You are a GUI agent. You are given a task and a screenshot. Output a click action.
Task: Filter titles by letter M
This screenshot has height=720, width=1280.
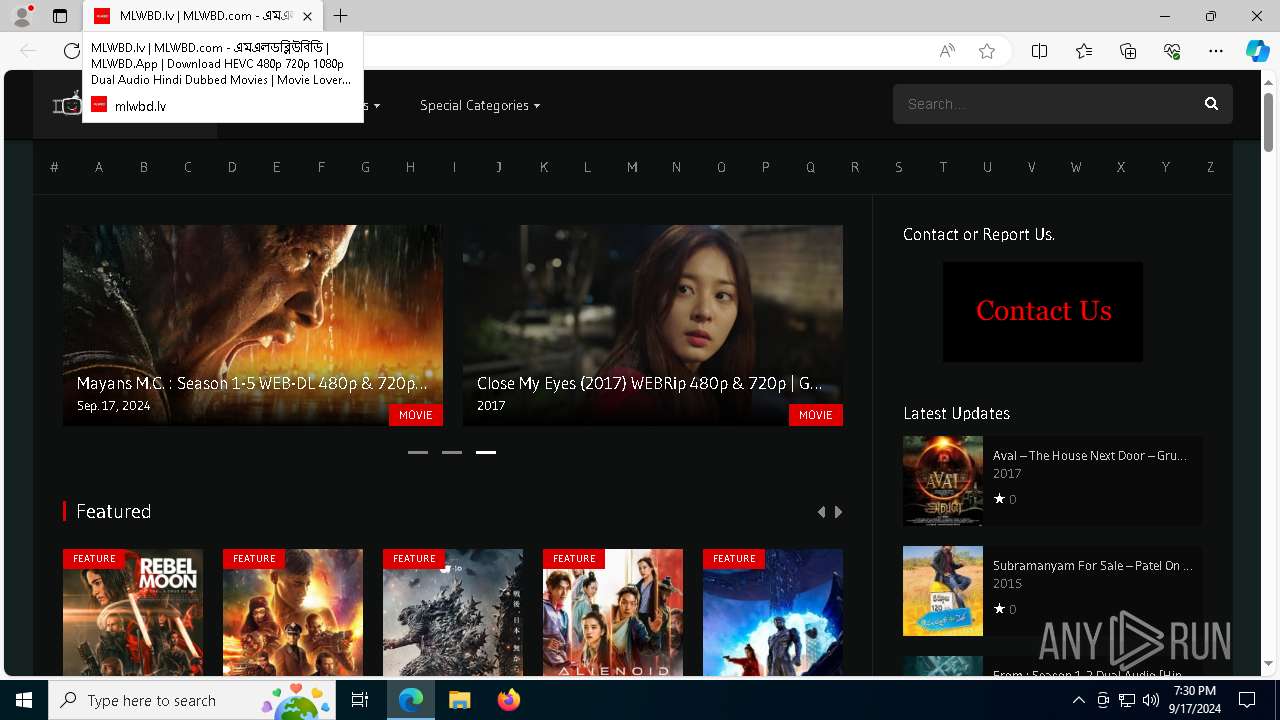[x=632, y=167]
